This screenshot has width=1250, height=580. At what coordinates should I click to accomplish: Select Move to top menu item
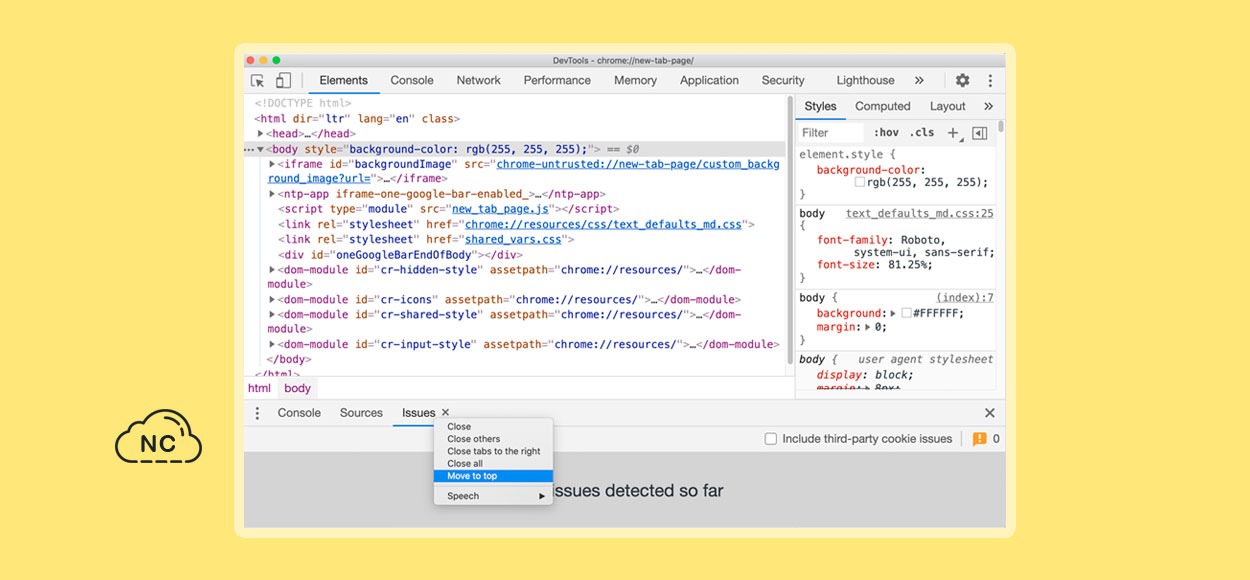(493, 476)
